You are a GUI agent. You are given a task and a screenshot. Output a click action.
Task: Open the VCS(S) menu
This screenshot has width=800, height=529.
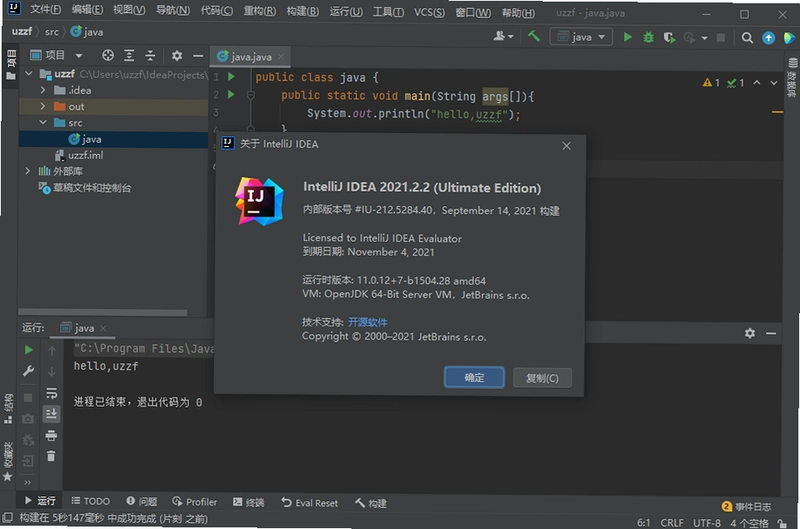pos(429,12)
